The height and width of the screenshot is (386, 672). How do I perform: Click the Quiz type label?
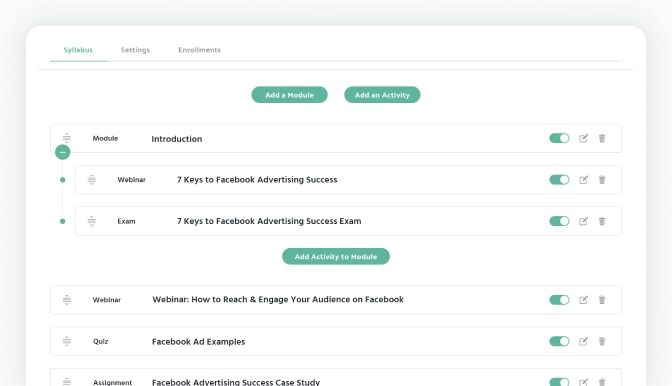click(x=101, y=341)
